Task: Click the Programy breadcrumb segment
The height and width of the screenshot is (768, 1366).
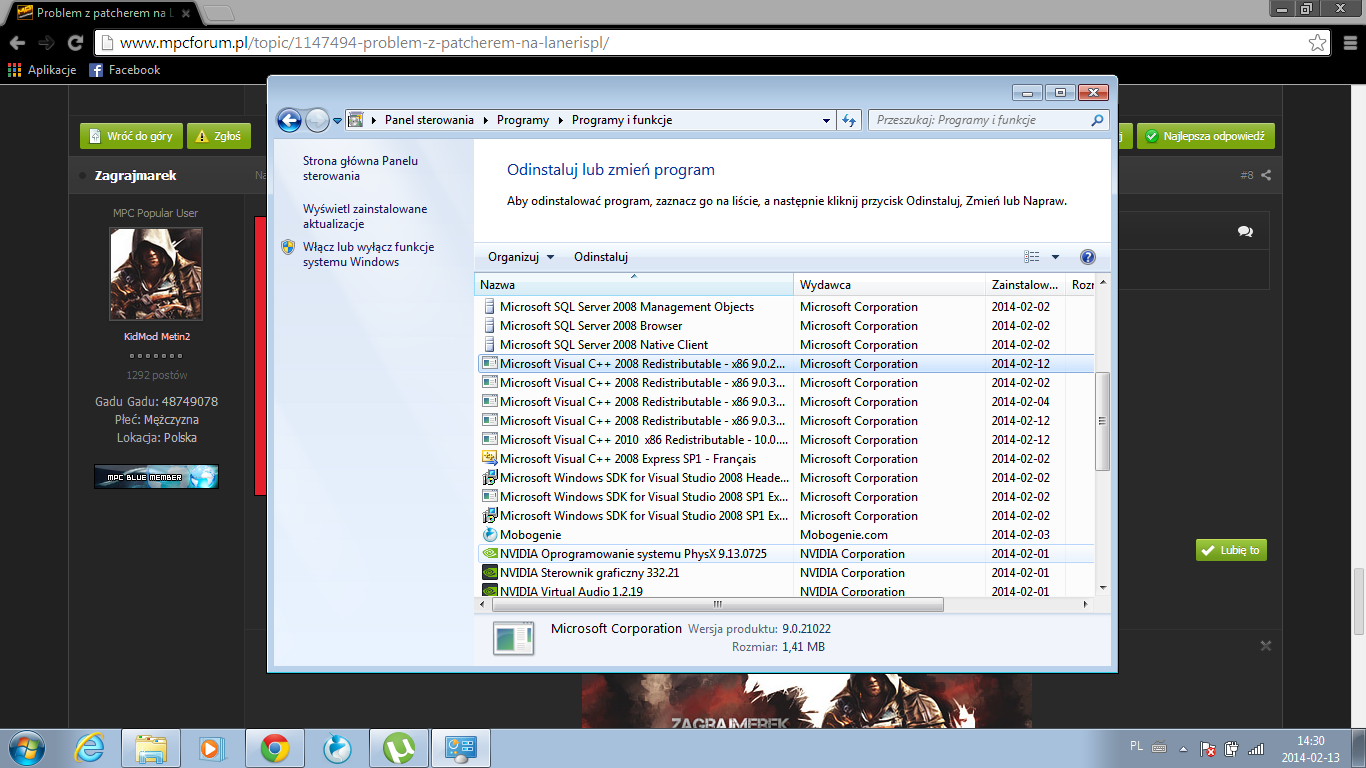Action: point(522,120)
